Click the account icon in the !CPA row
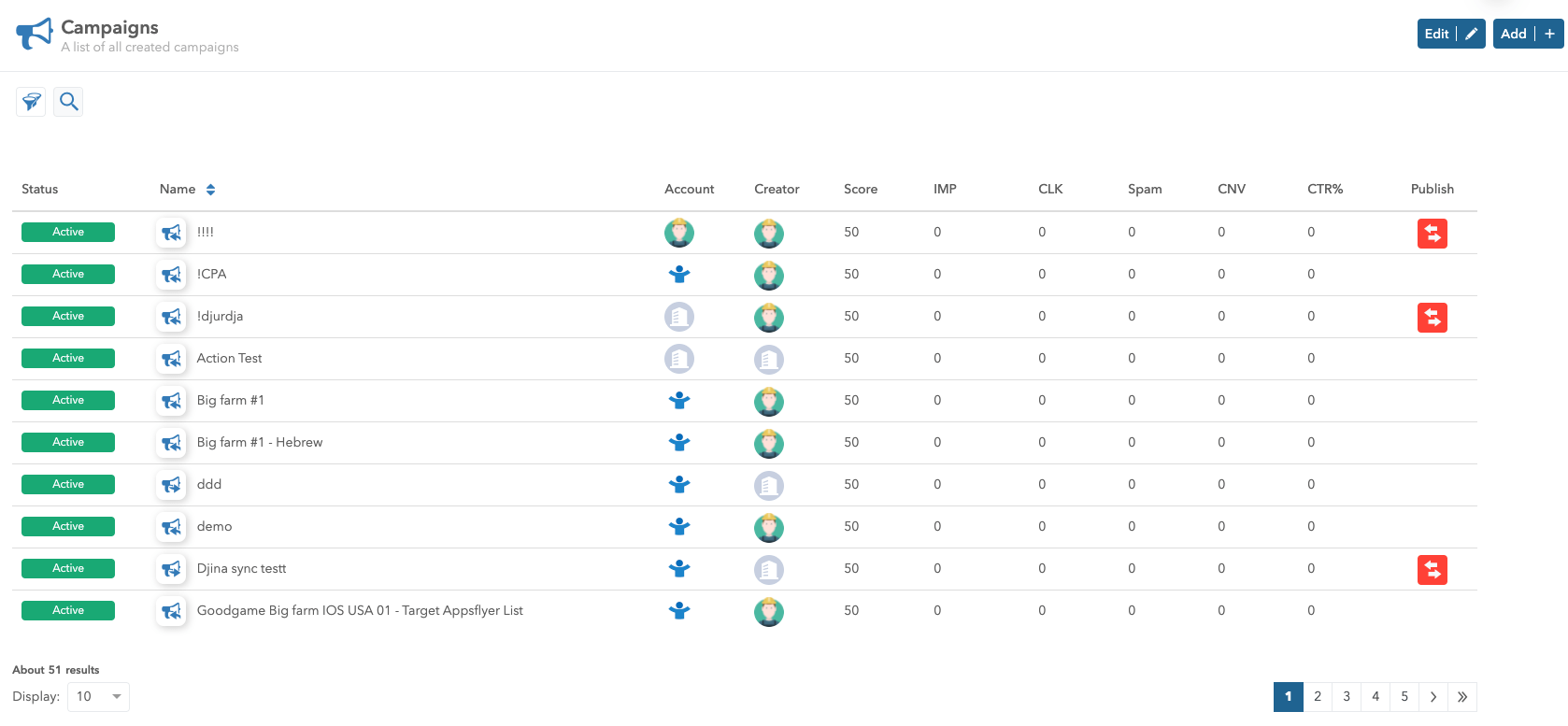 click(679, 275)
